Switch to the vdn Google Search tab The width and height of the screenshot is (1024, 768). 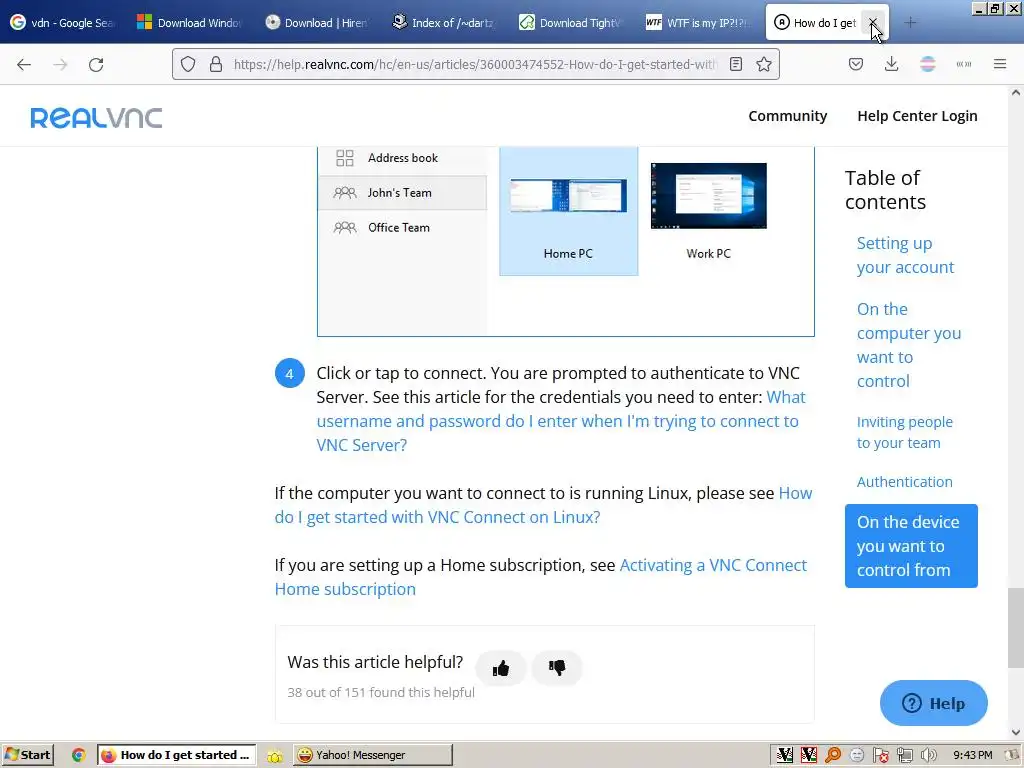pyautogui.click(x=63, y=23)
